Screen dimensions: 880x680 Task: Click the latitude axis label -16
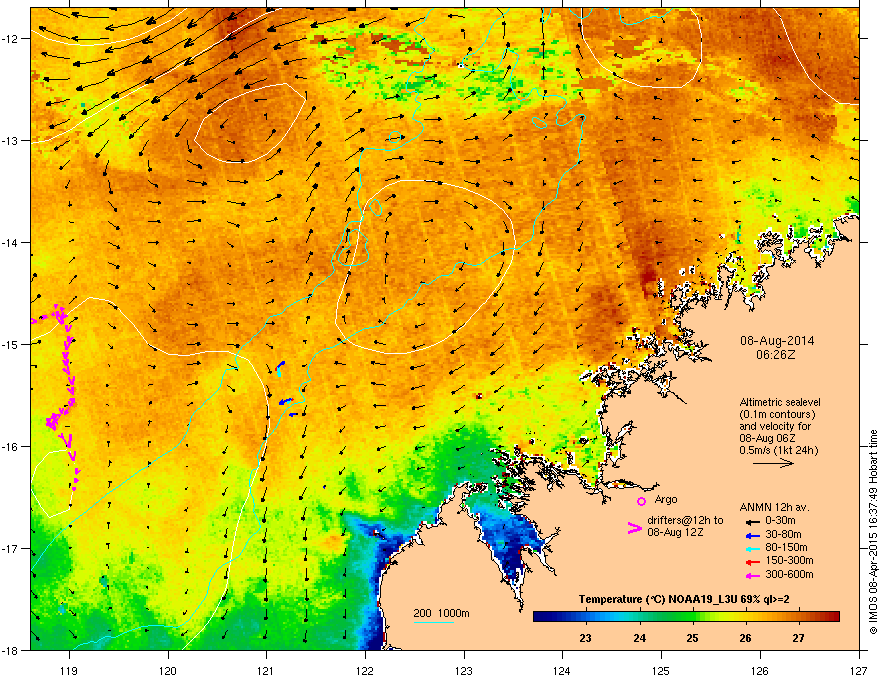point(10,447)
